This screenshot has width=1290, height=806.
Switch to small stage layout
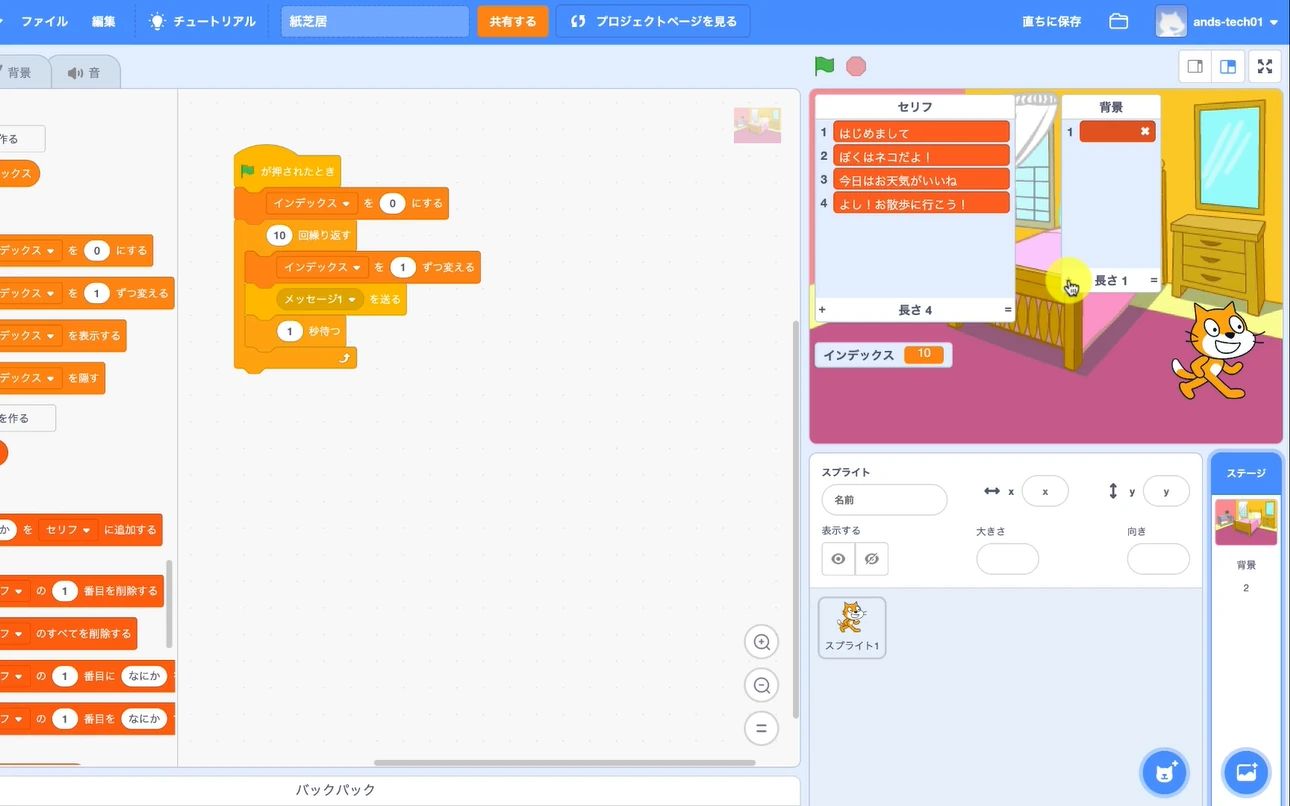(x=1194, y=65)
